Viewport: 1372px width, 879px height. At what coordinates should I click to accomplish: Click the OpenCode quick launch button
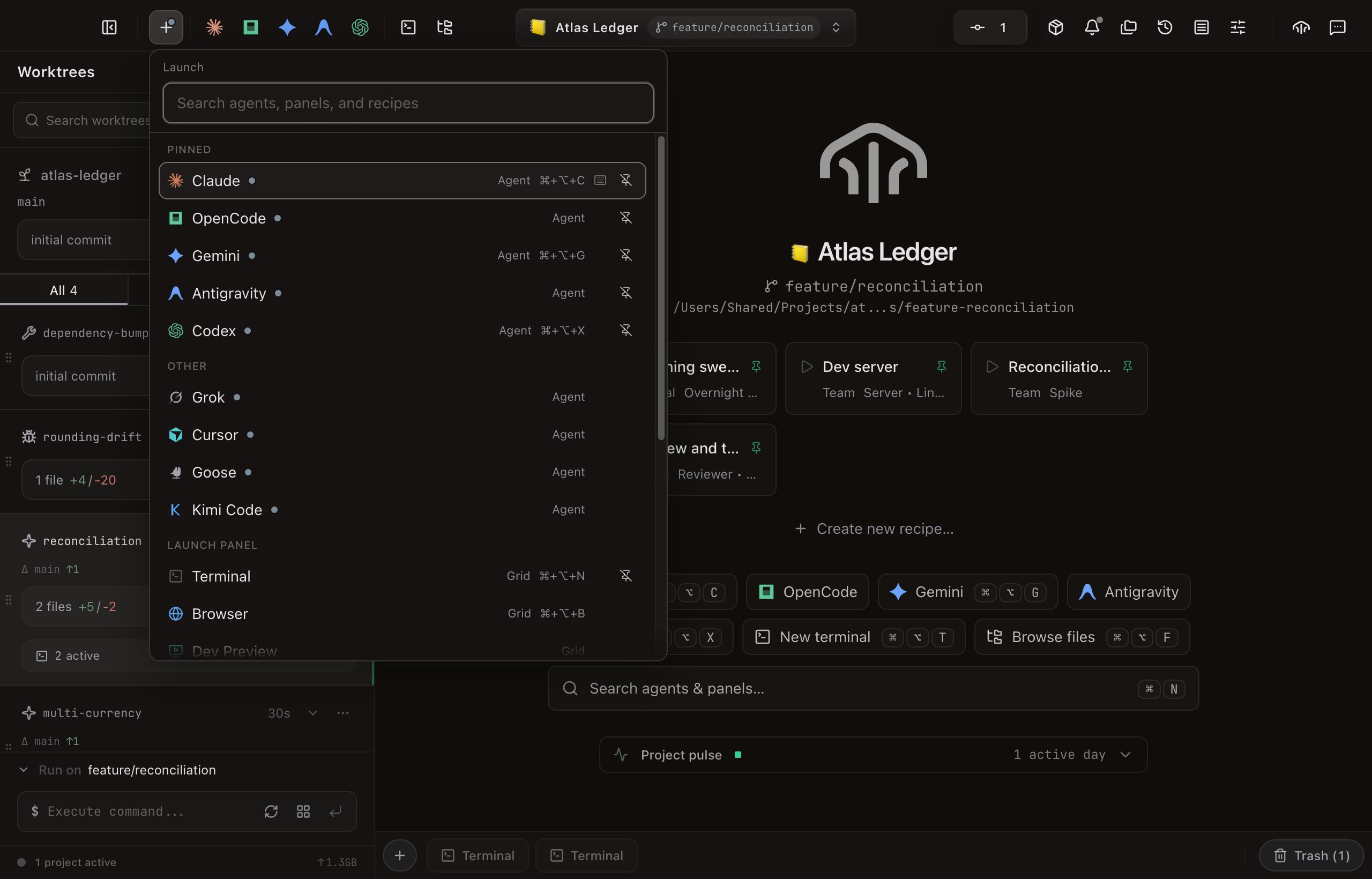click(808, 592)
